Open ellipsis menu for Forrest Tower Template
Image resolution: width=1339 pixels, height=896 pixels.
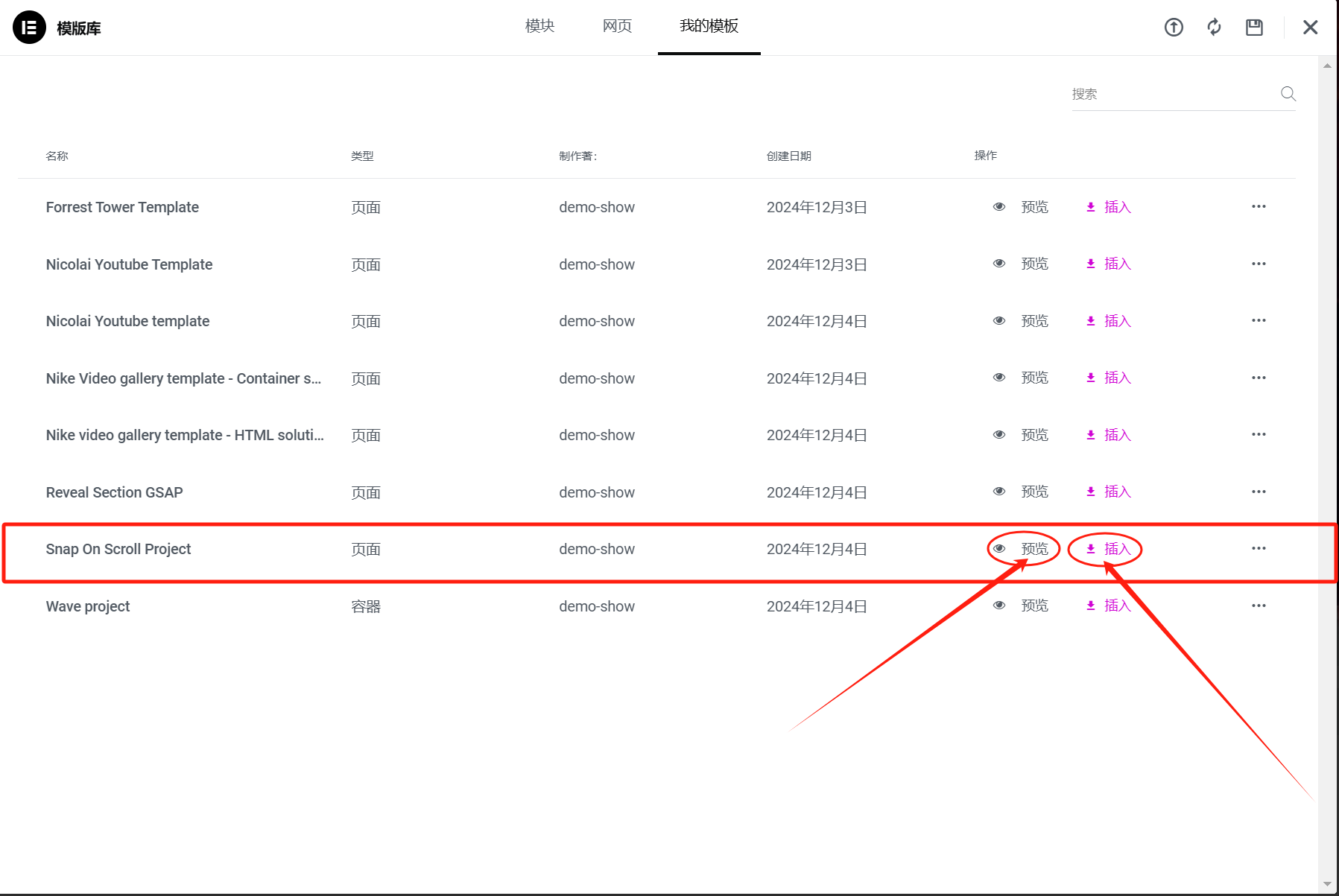tap(1259, 206)
